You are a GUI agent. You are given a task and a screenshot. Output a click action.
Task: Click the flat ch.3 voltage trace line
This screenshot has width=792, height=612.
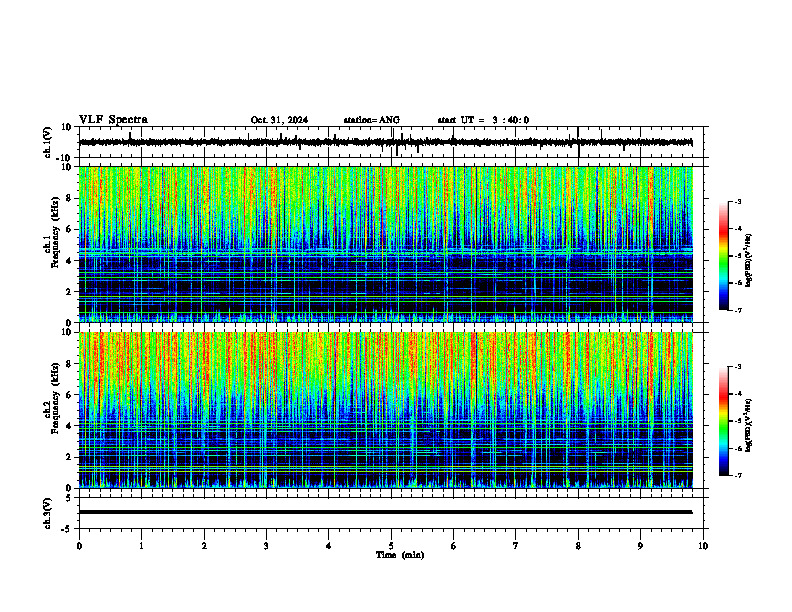(386, 512)
